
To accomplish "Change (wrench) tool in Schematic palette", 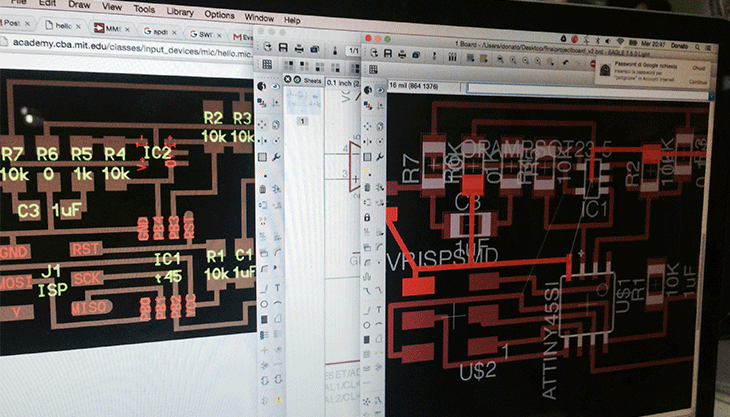I will point(276,157).
